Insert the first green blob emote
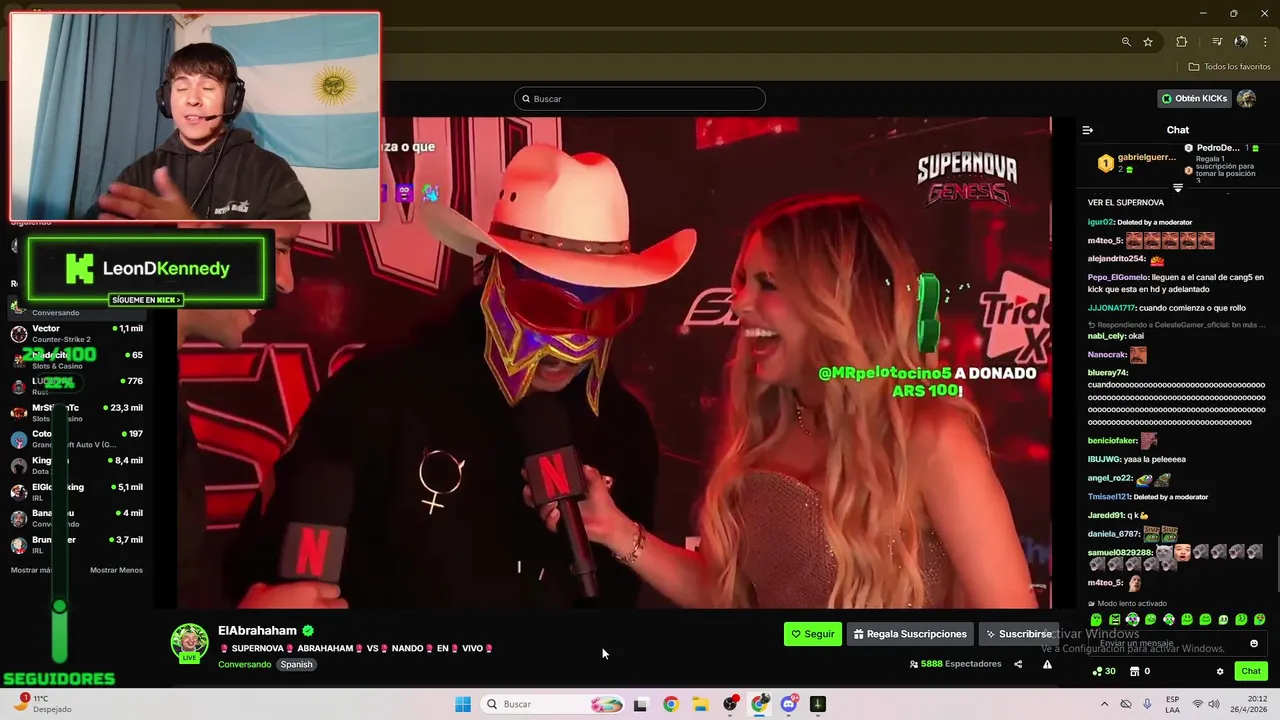 (1096, 620)
